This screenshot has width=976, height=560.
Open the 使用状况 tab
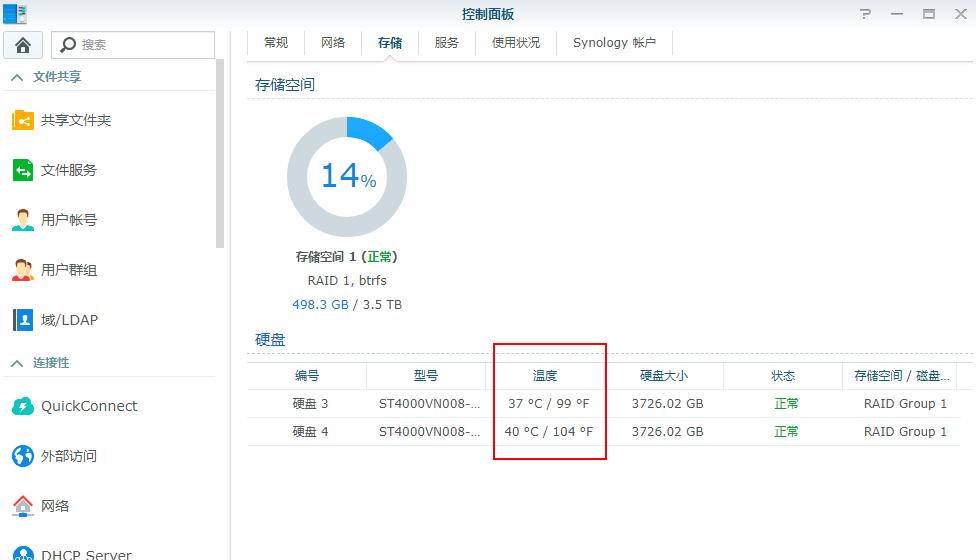coord(515,43)
